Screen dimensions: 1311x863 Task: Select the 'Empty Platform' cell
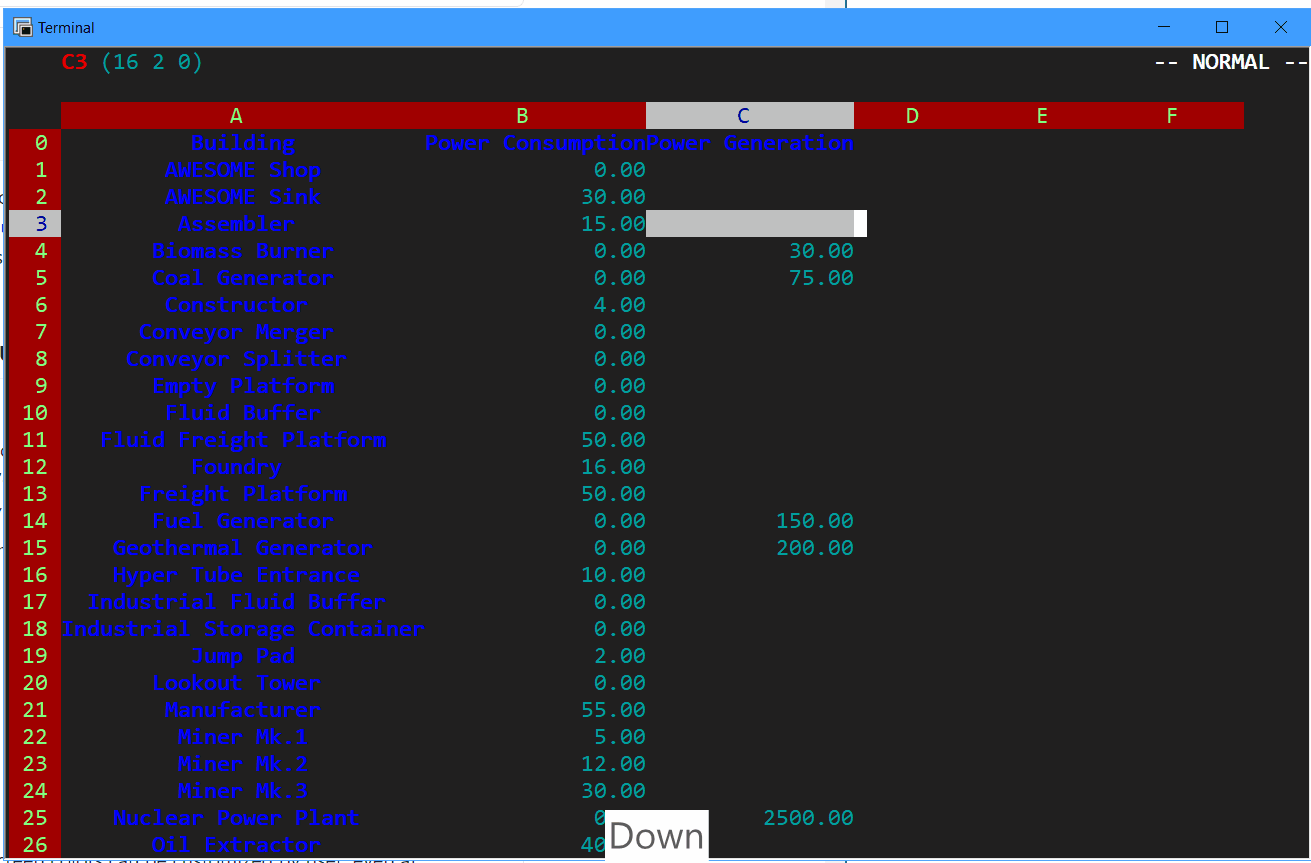(243, 386)
